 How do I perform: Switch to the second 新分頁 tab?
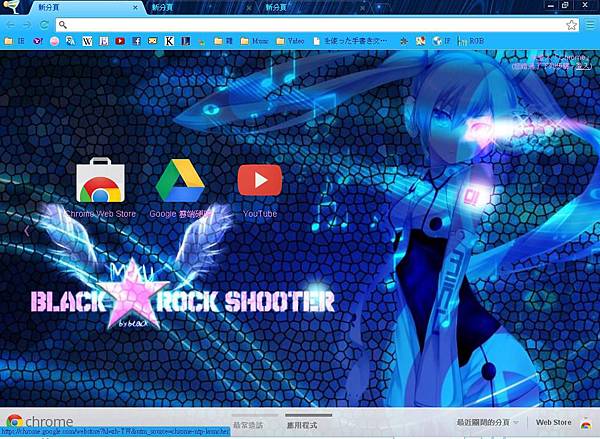[x=199, y=7]
